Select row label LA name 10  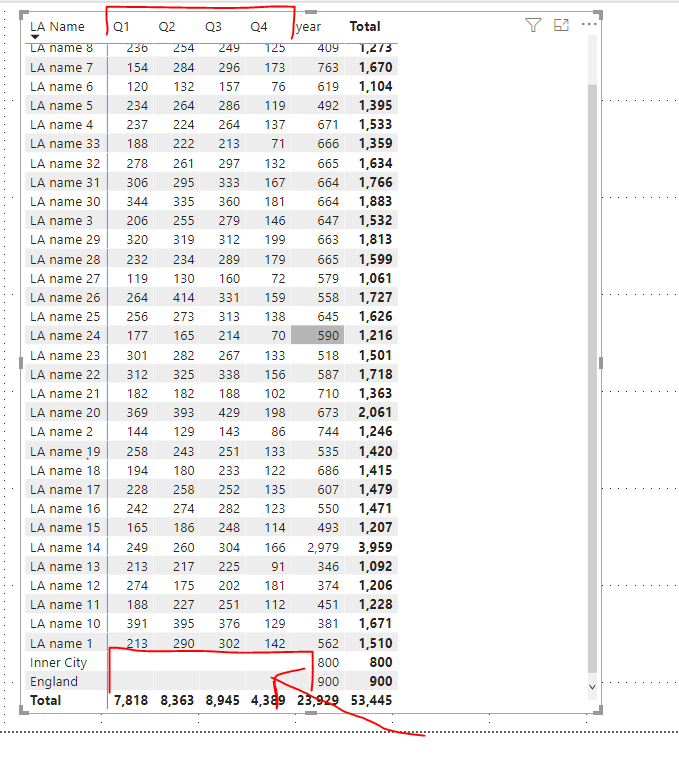click(65, 623)
